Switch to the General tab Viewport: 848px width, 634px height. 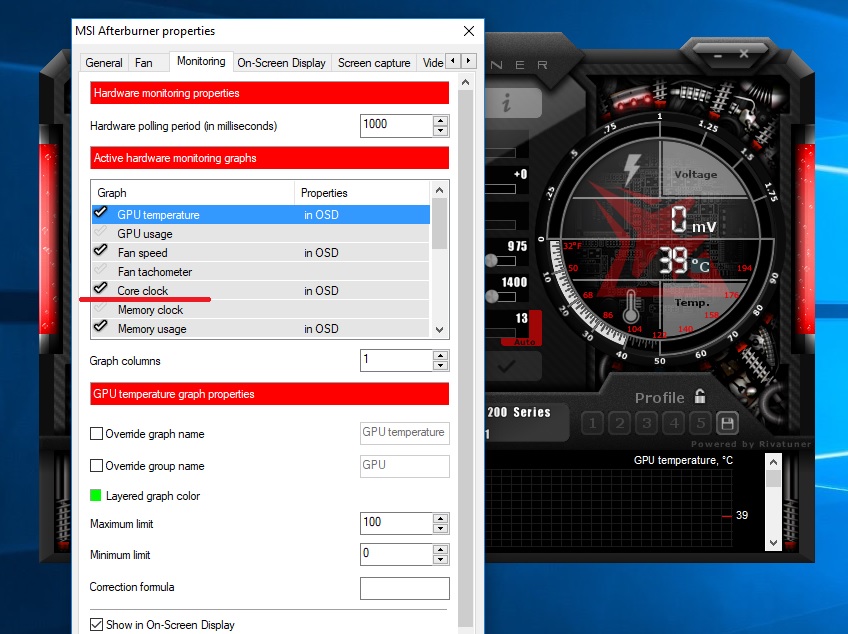click(x=104, y=63)
